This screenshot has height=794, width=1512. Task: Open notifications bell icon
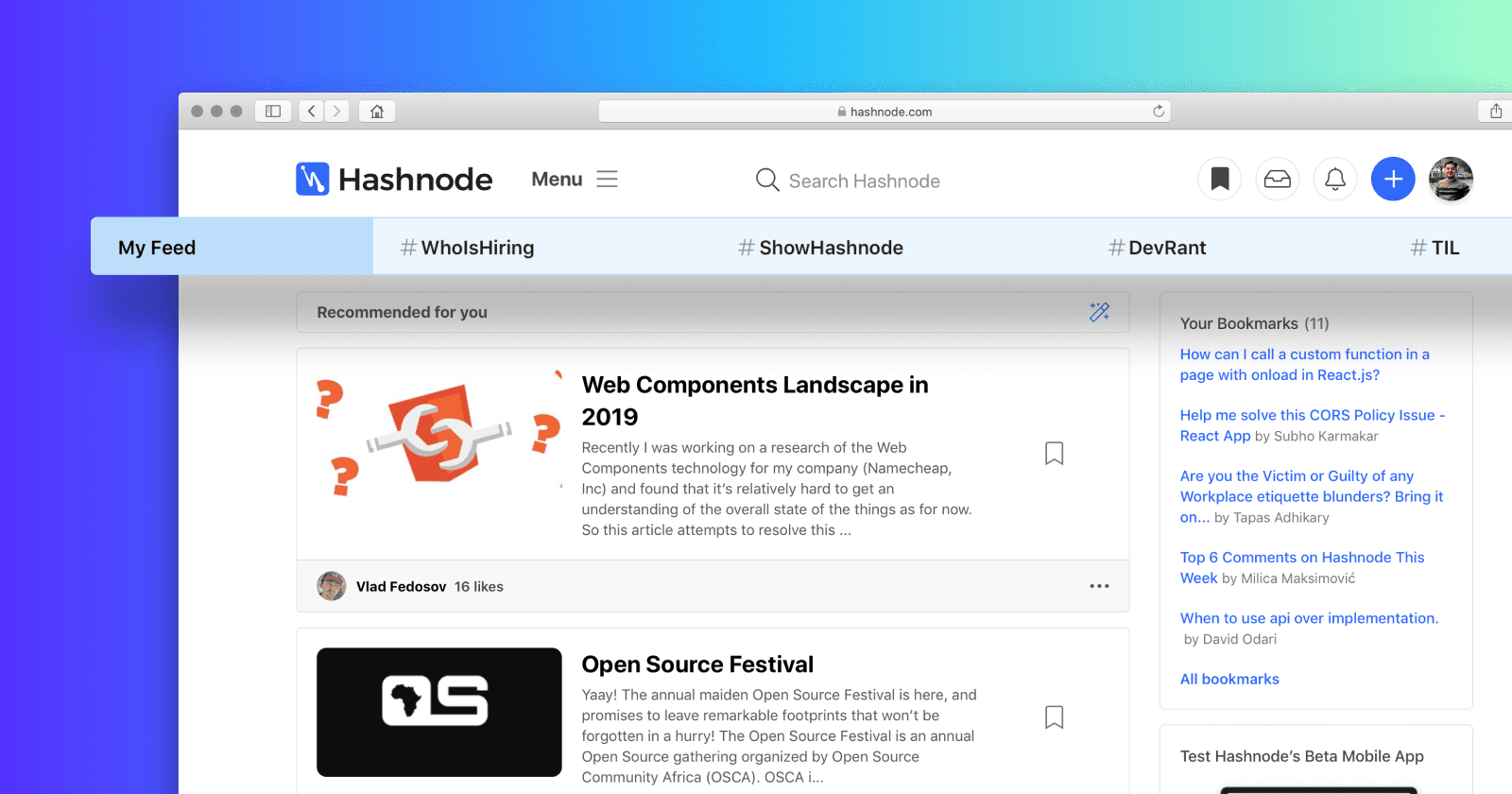click(x=1334, y=179)
